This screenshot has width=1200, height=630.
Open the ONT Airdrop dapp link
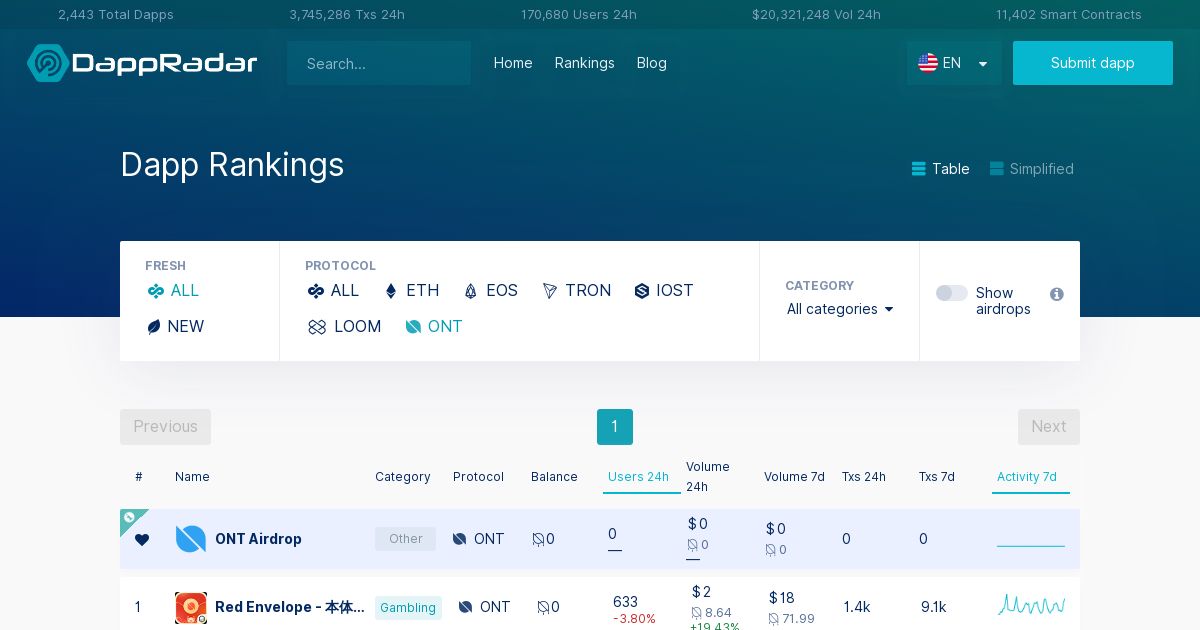[258, 539]
